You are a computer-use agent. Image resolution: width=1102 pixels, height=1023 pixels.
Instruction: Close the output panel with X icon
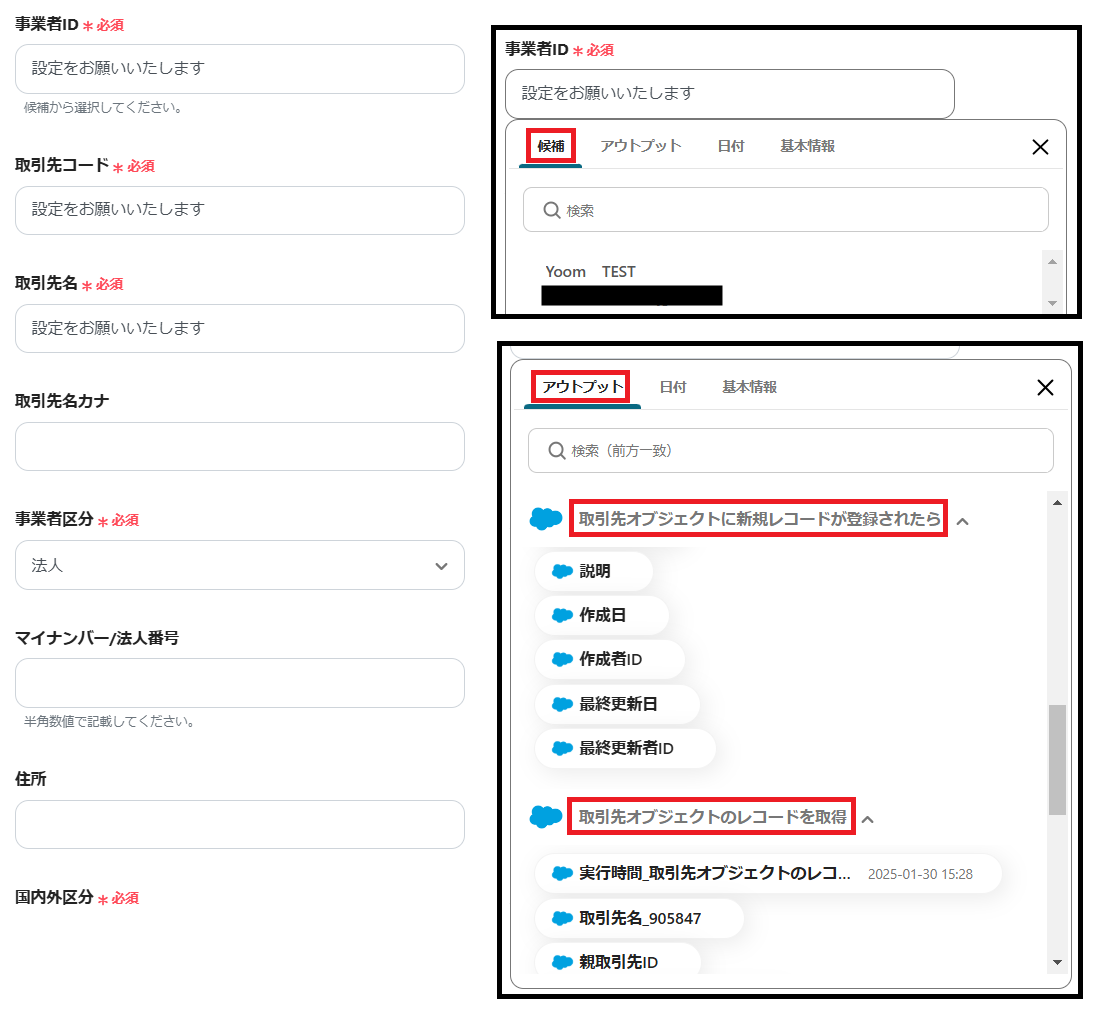pos(1045,387)
